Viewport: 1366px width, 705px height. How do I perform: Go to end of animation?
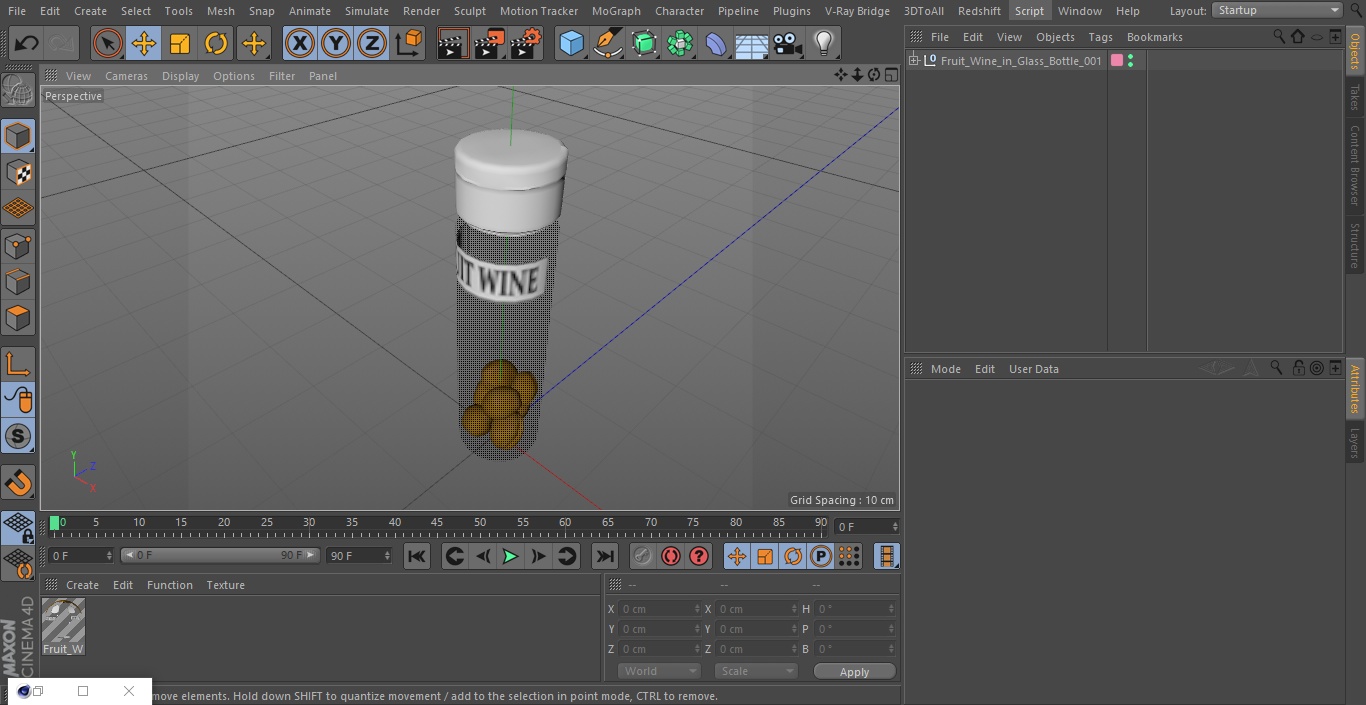605,556
